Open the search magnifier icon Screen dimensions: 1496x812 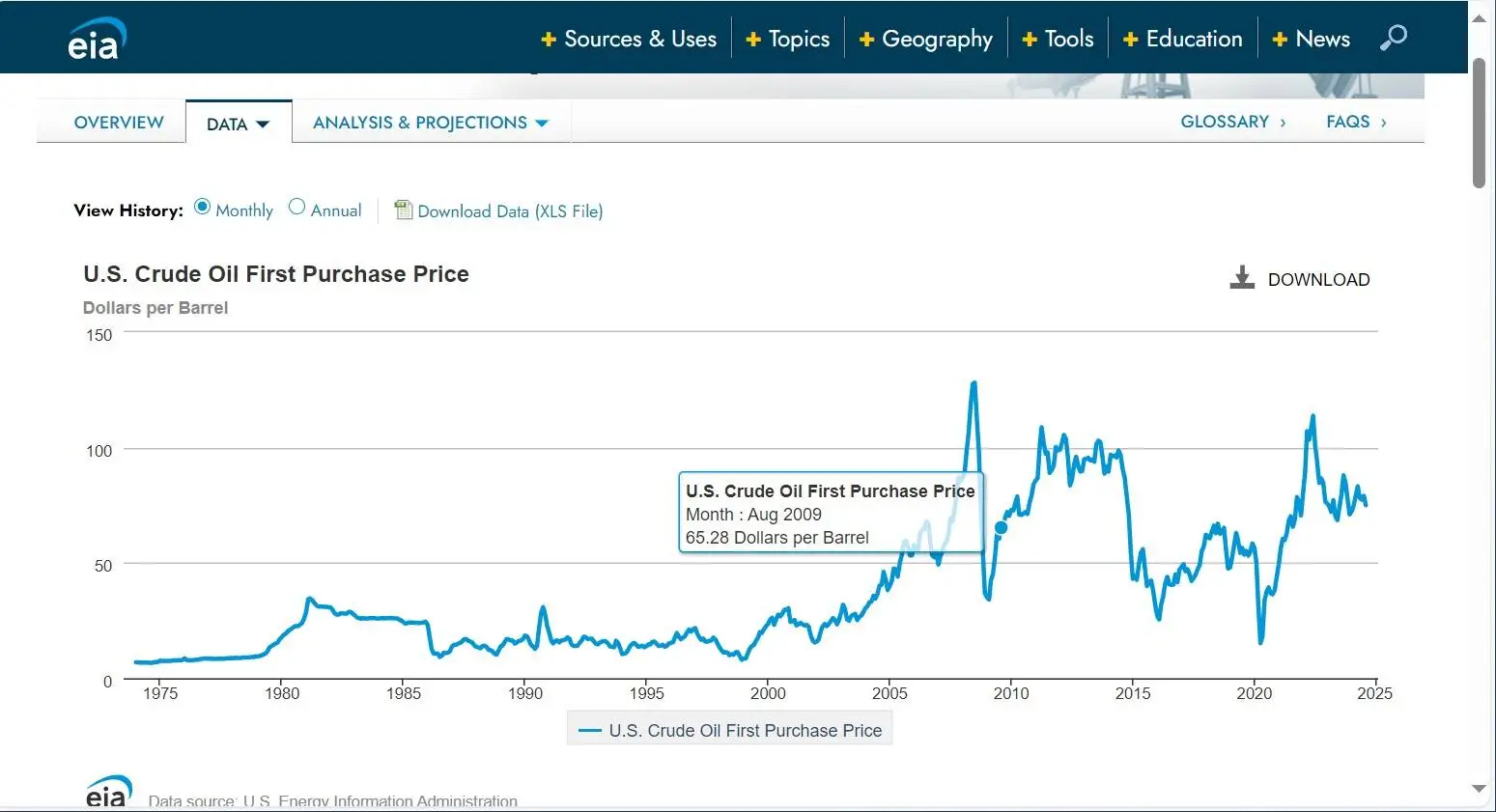(x=1393, y=39)
